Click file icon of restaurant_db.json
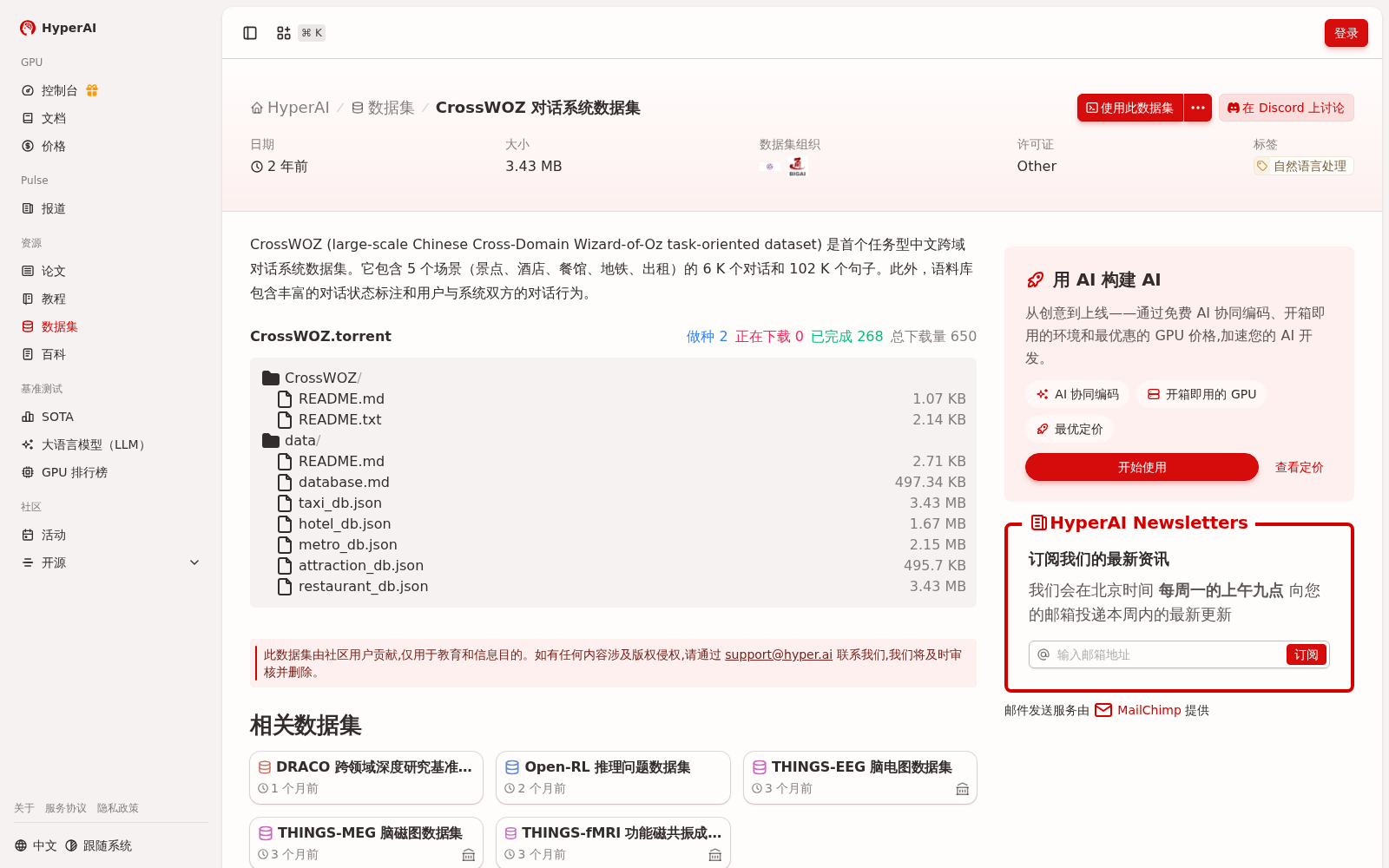This screenshot has width=1389, height=868. click(x=284, y=586)
